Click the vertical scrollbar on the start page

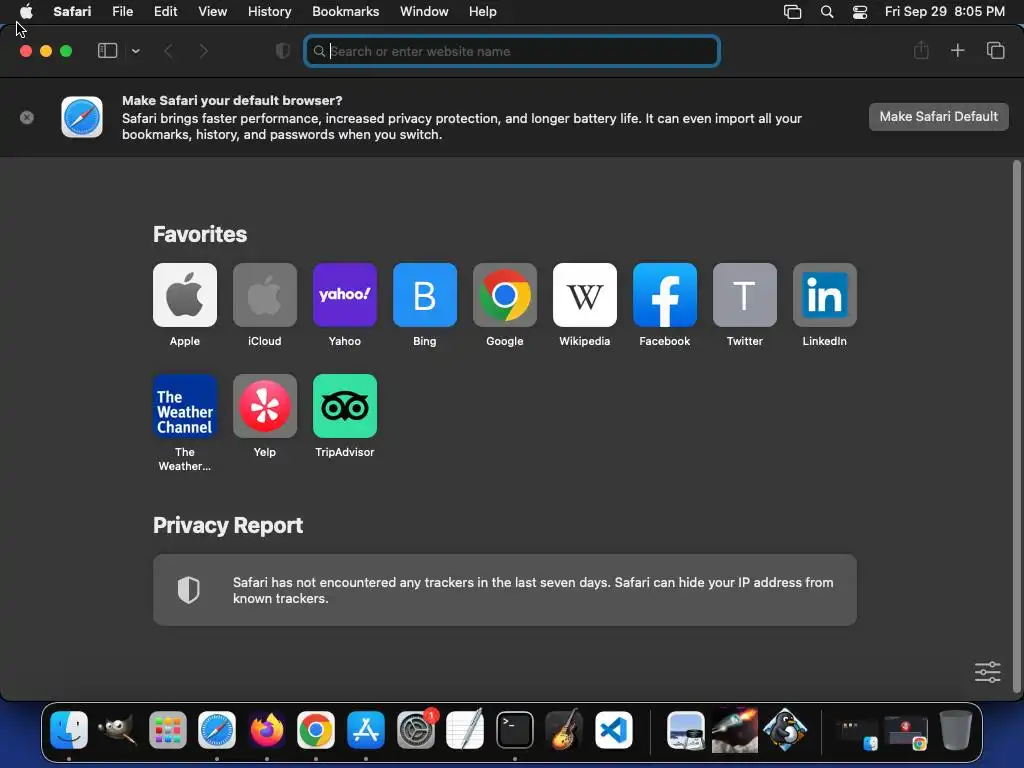1016,426
